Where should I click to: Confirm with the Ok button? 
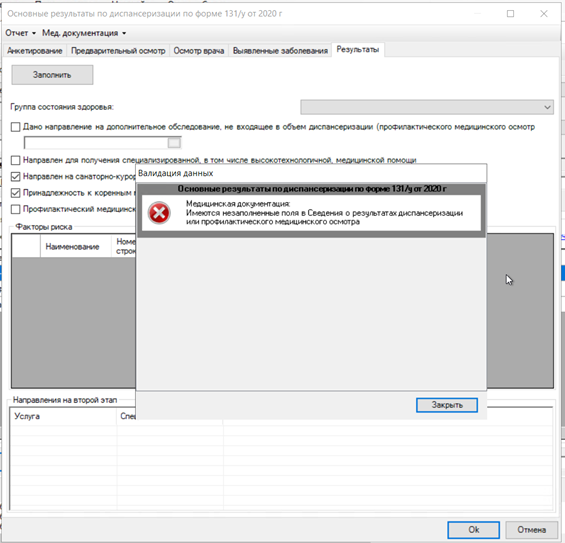473,530
